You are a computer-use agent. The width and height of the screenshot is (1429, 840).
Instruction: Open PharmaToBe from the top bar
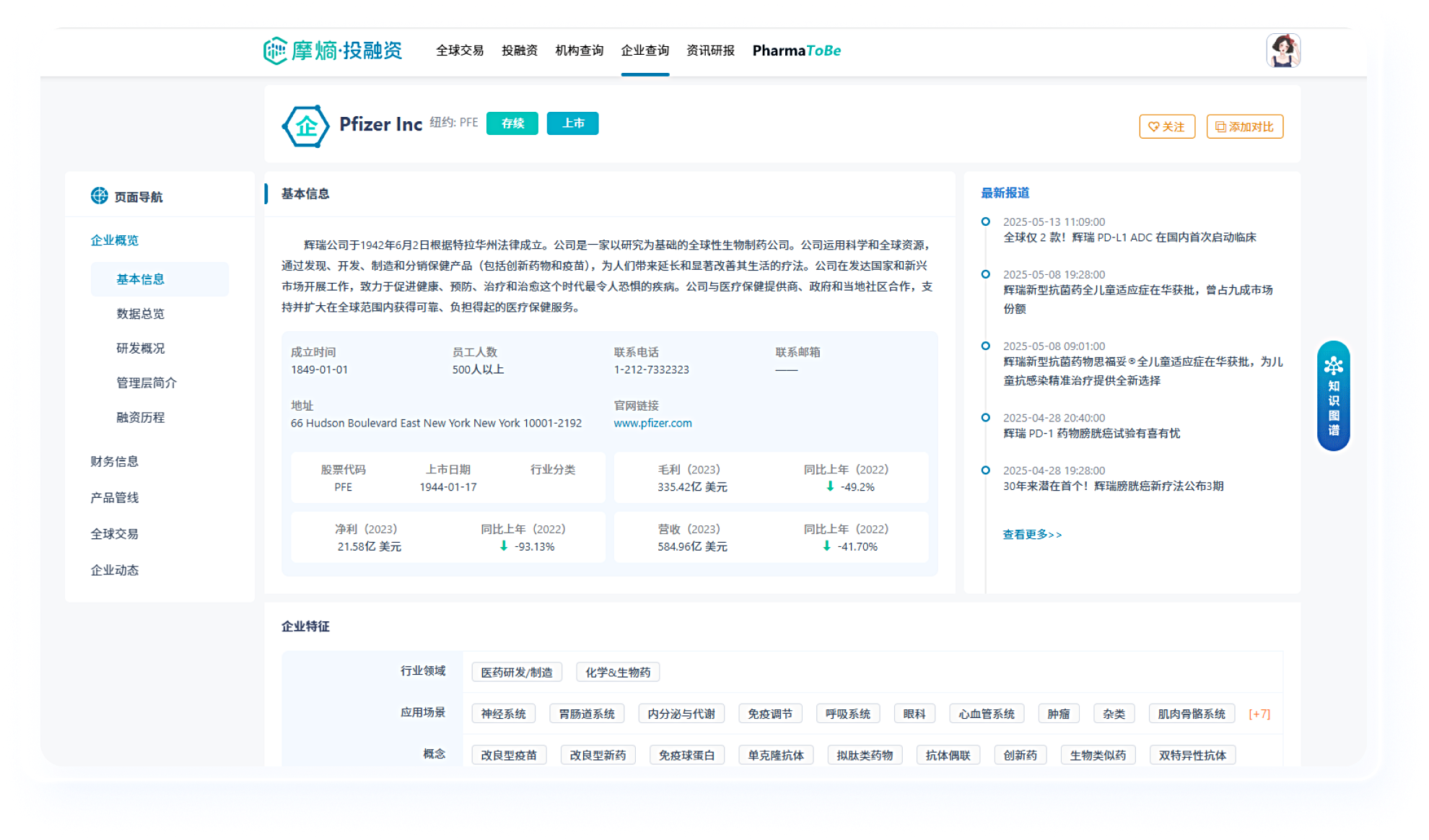(x=797, y=51)
